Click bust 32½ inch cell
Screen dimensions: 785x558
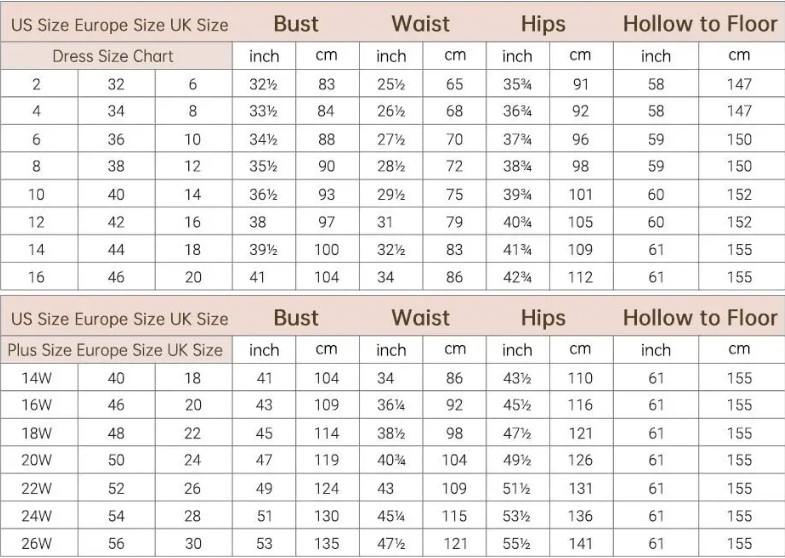pyautogui.click(x=264, y=84)
